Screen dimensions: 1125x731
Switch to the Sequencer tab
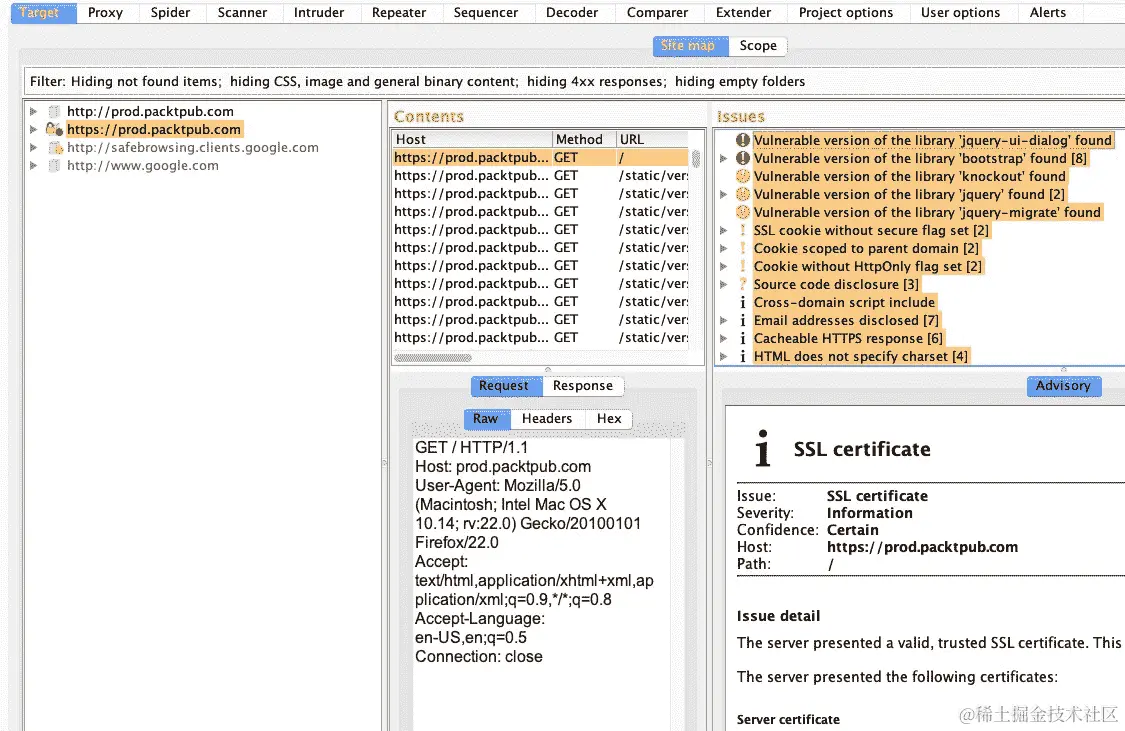[x=486, y=12]
